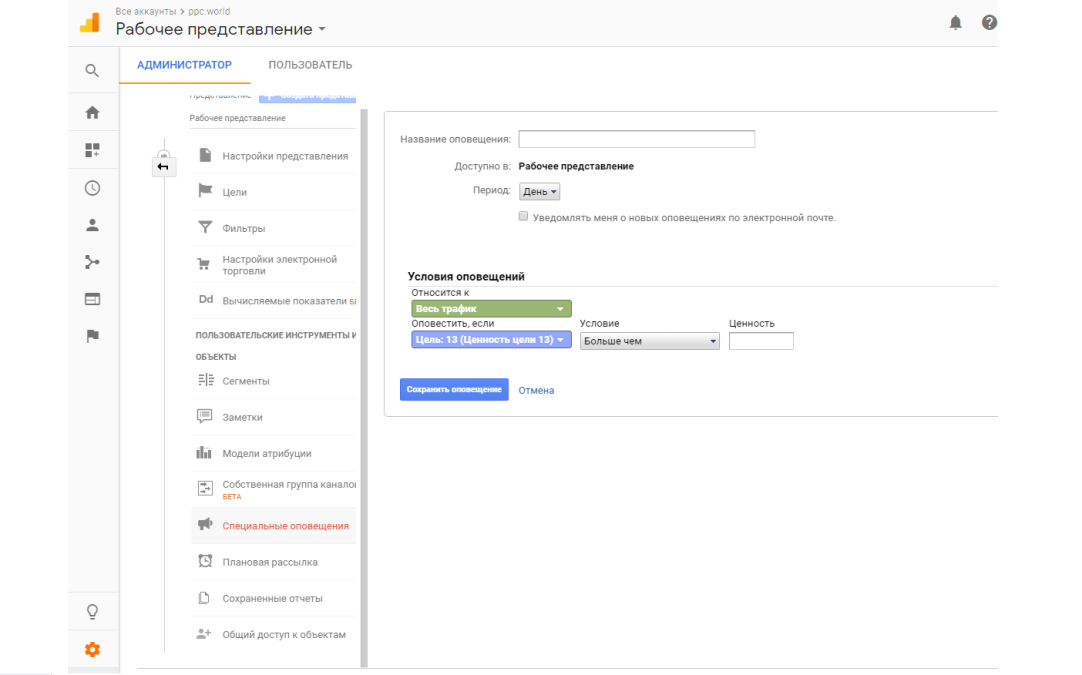The width and height of the screenshot is (1082, 675).
Task: Click the Настройки представления document icon
Action: (205, 155)
